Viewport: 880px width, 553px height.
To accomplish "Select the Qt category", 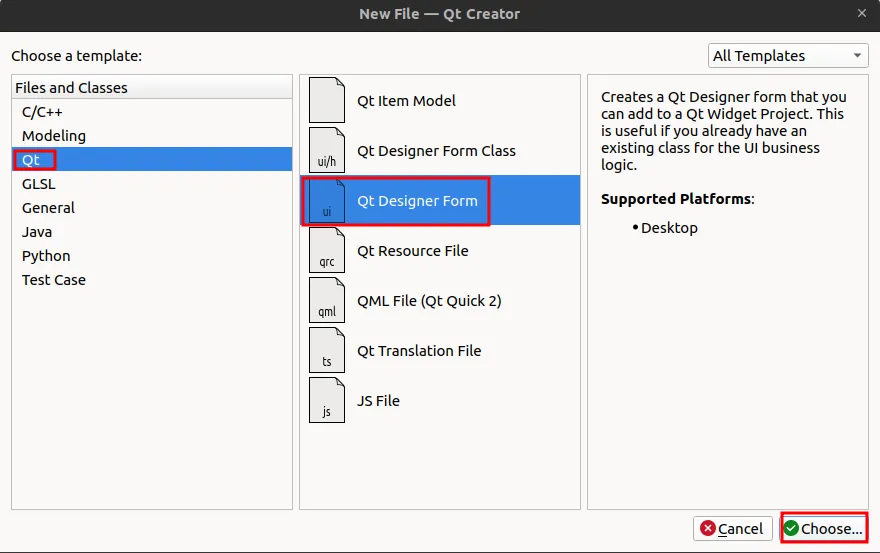I will pyautogui.click(x=152, y=159).
